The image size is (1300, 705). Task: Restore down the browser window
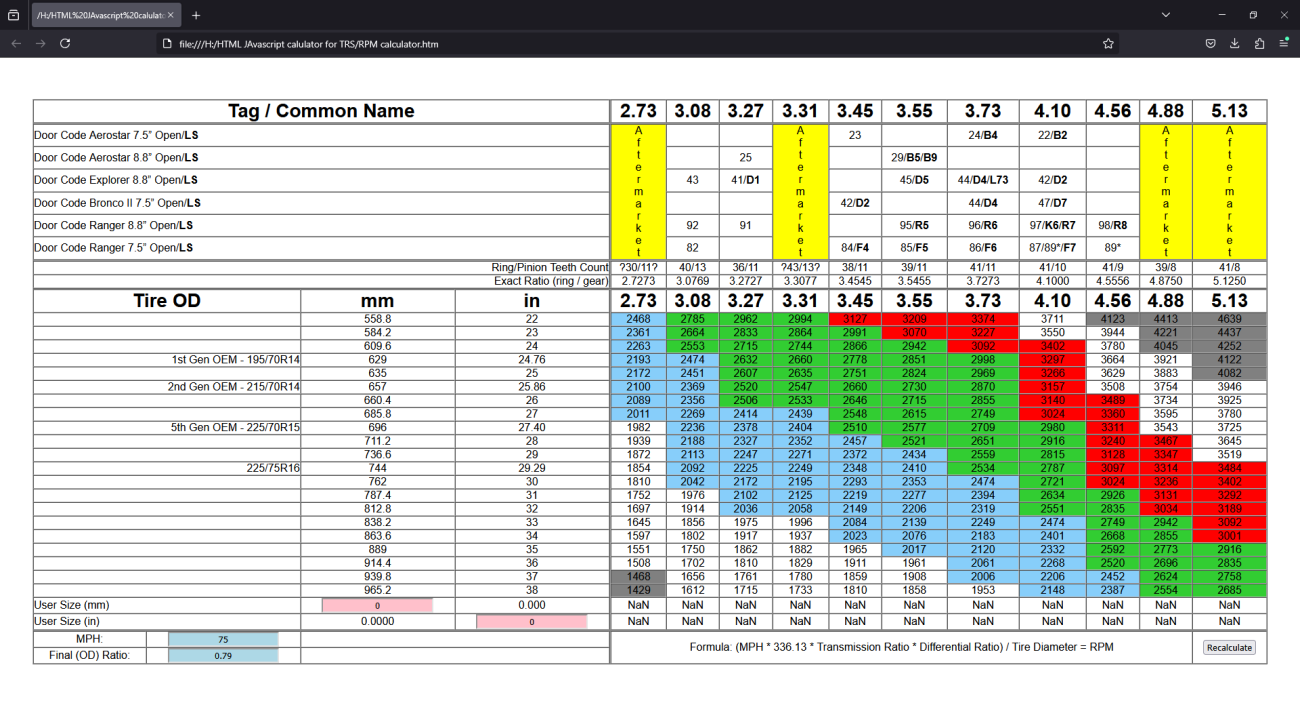pos(1253,15)
